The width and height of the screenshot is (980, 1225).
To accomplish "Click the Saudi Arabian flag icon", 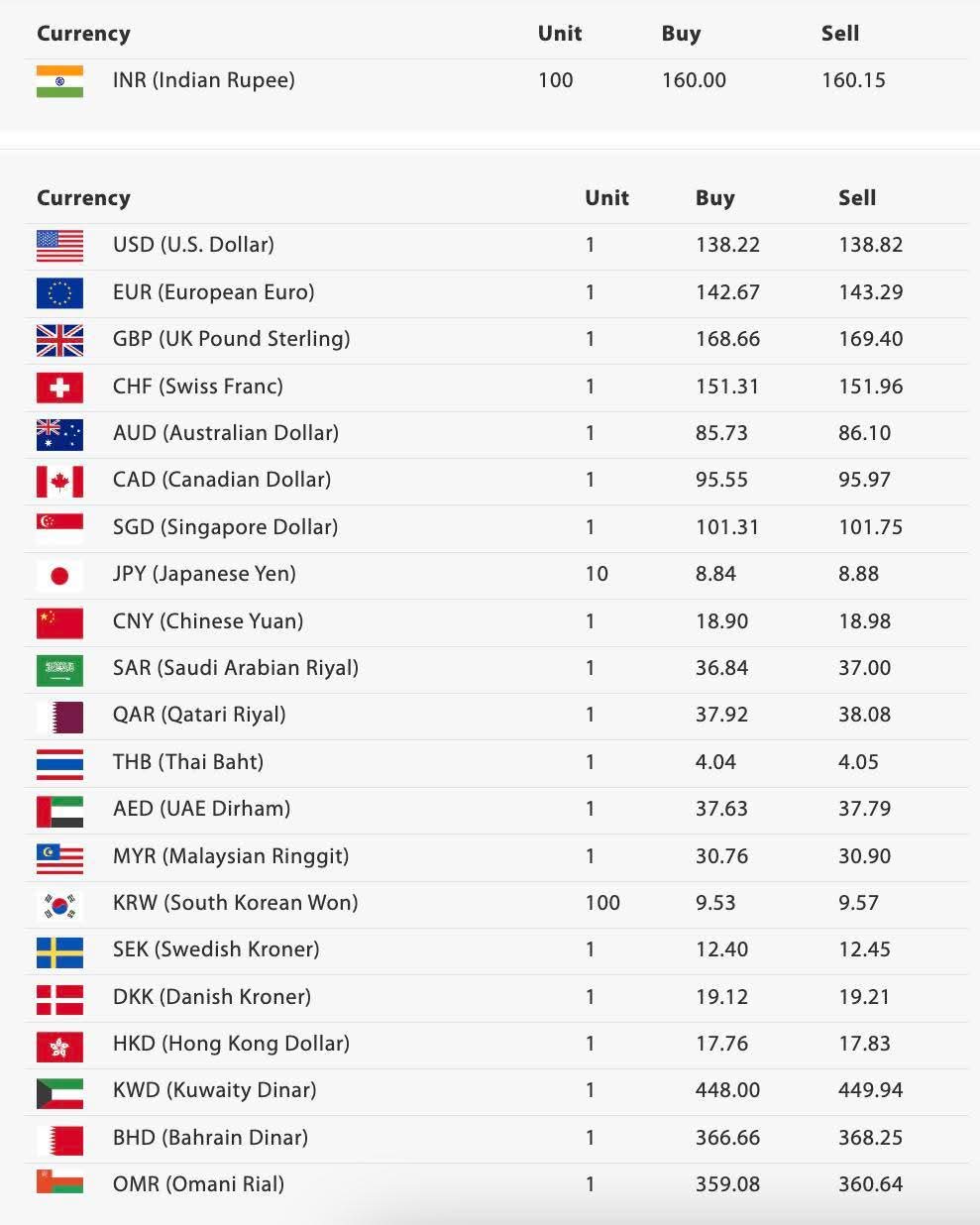I will (x=59, y=669).
